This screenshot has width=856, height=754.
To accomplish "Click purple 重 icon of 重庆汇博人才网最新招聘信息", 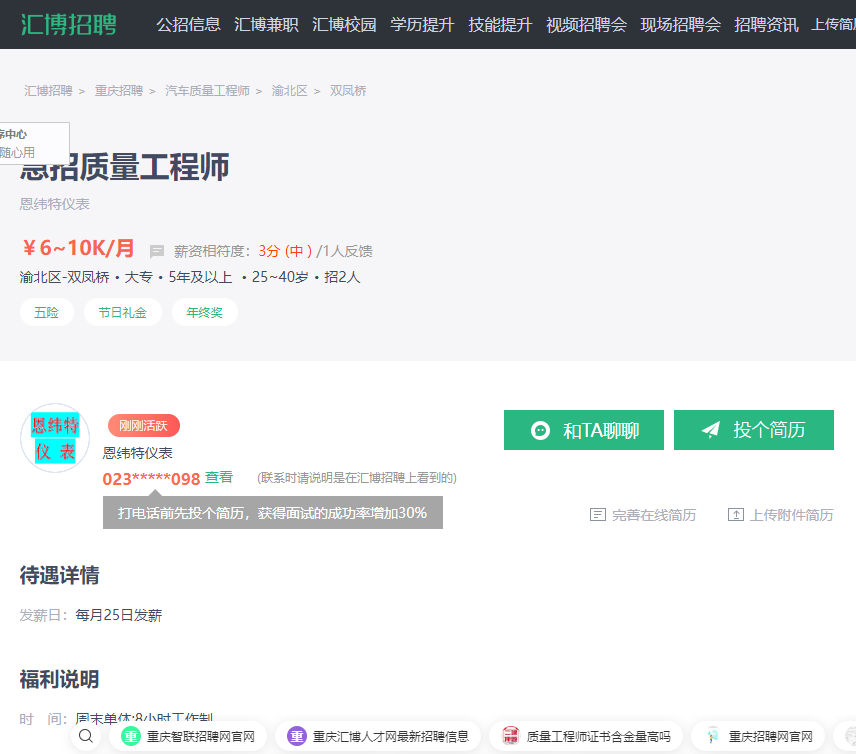I will (297, 737).
